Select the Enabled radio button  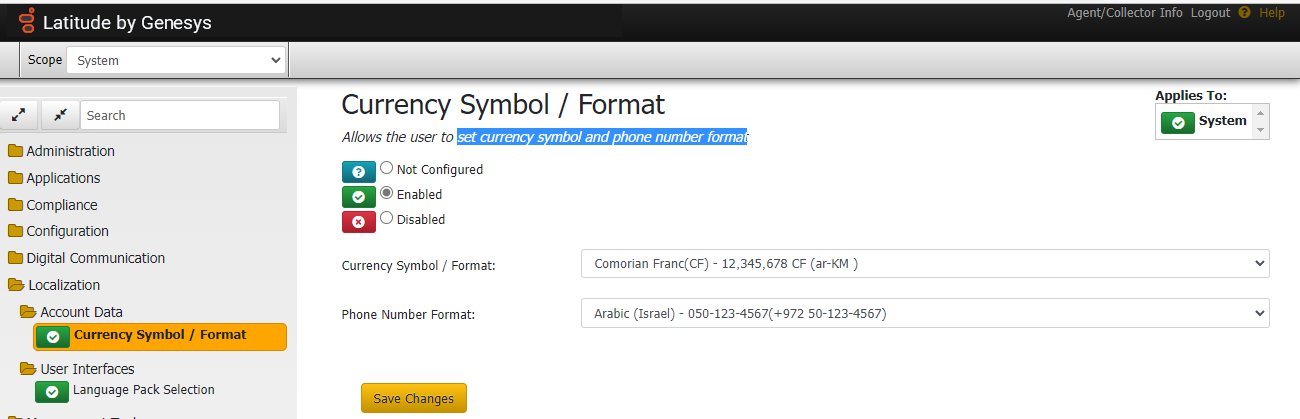click(x=387, y=194)
